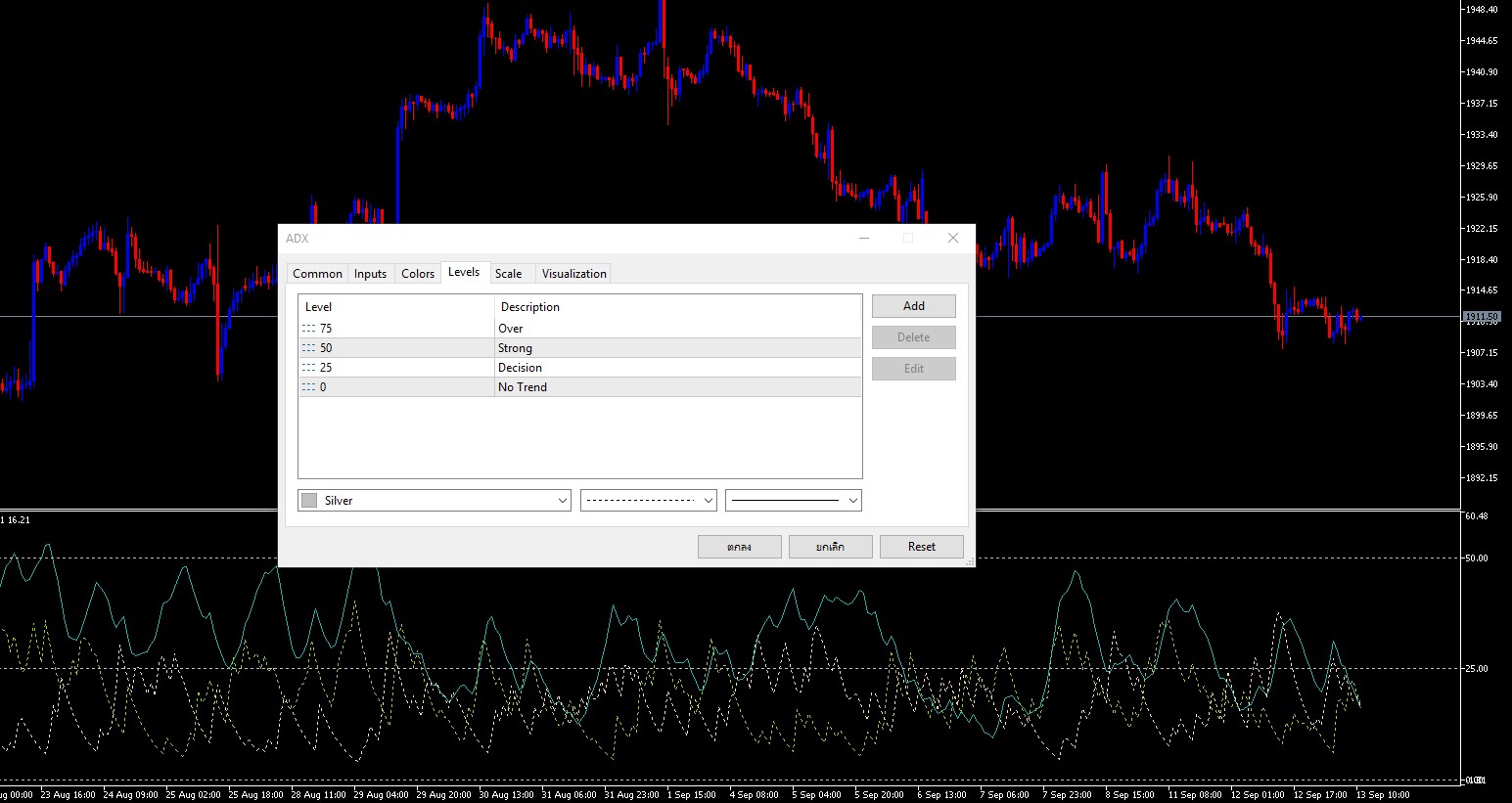Click the 1892.15 price scale label
This screenshot has height=803, width=1512.
(x=1482, y=478)
